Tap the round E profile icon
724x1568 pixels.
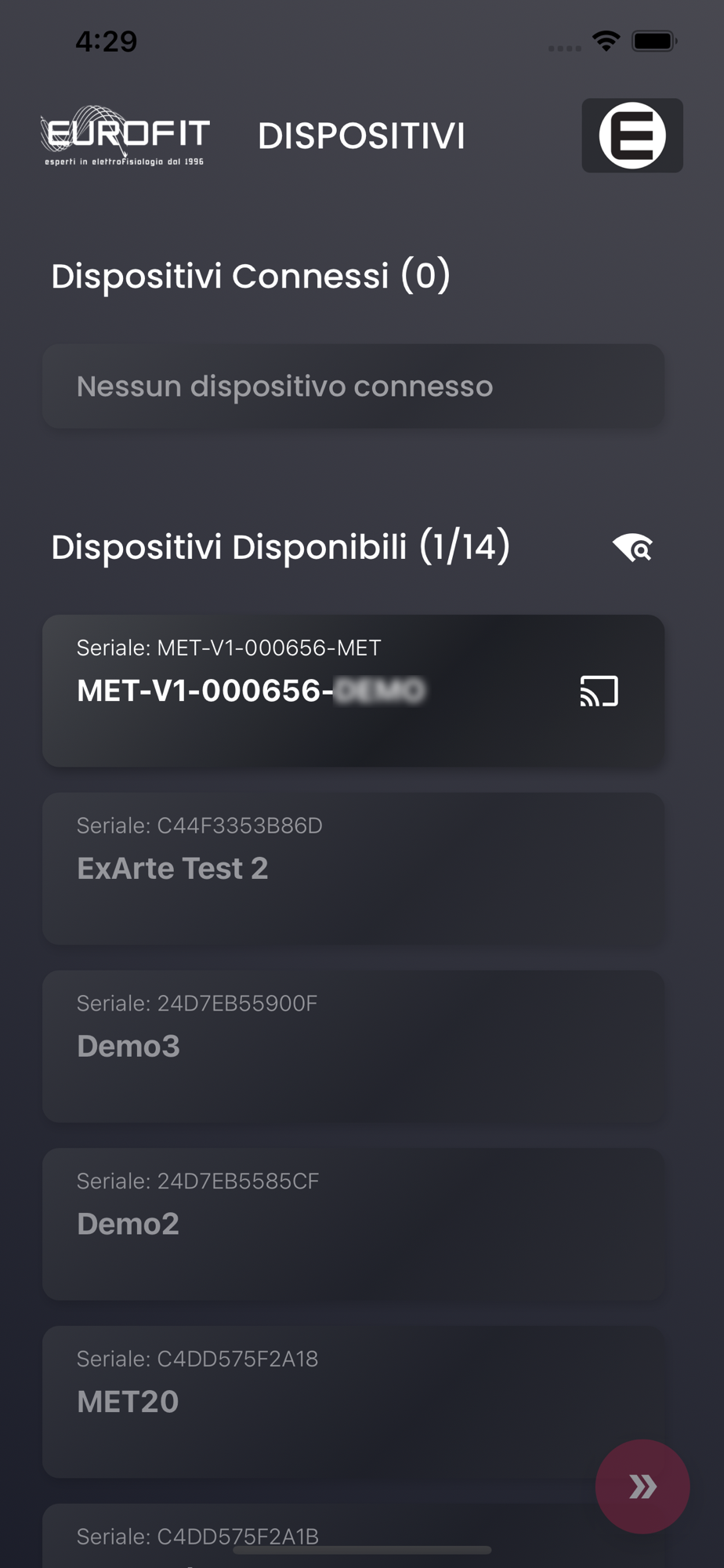click(x=632, y=136)
